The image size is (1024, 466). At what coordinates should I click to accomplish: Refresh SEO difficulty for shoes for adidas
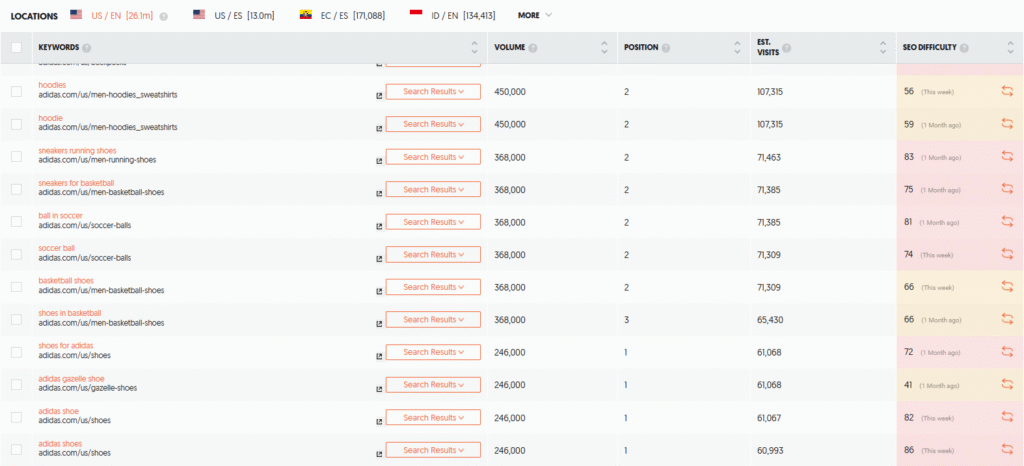[1007, 352]
